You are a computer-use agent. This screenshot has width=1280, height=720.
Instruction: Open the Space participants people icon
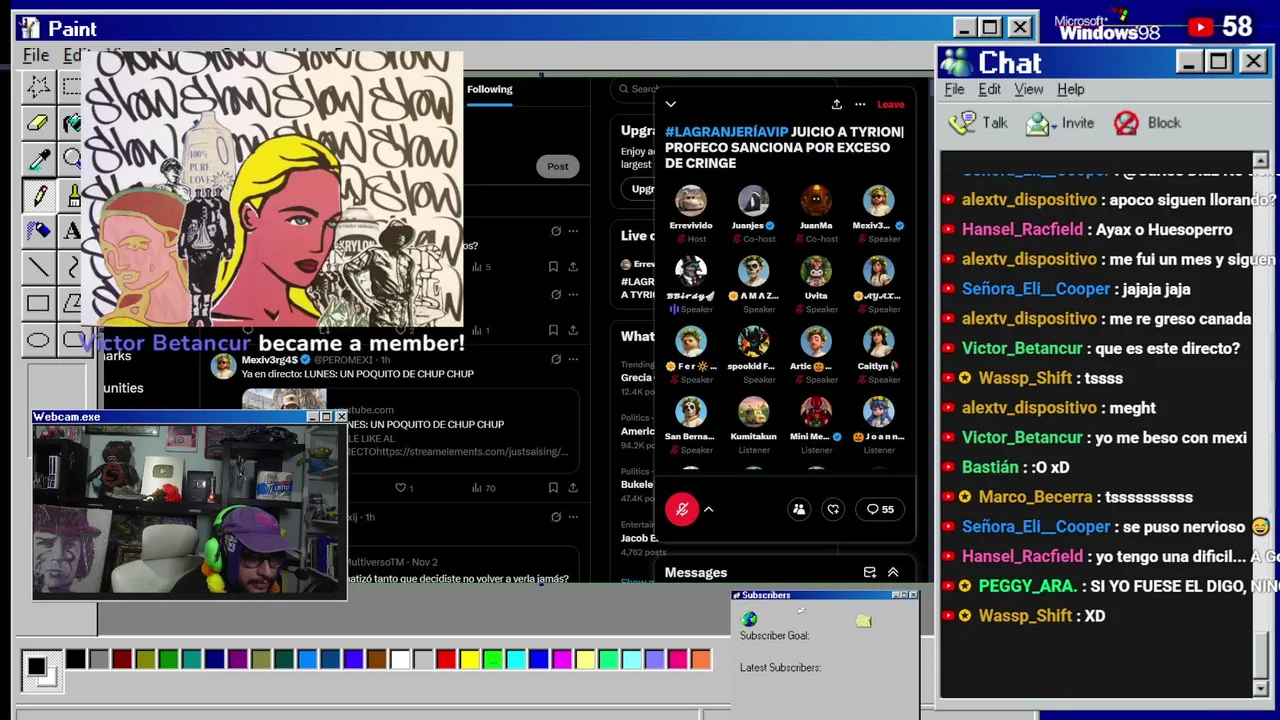(798, 509)
